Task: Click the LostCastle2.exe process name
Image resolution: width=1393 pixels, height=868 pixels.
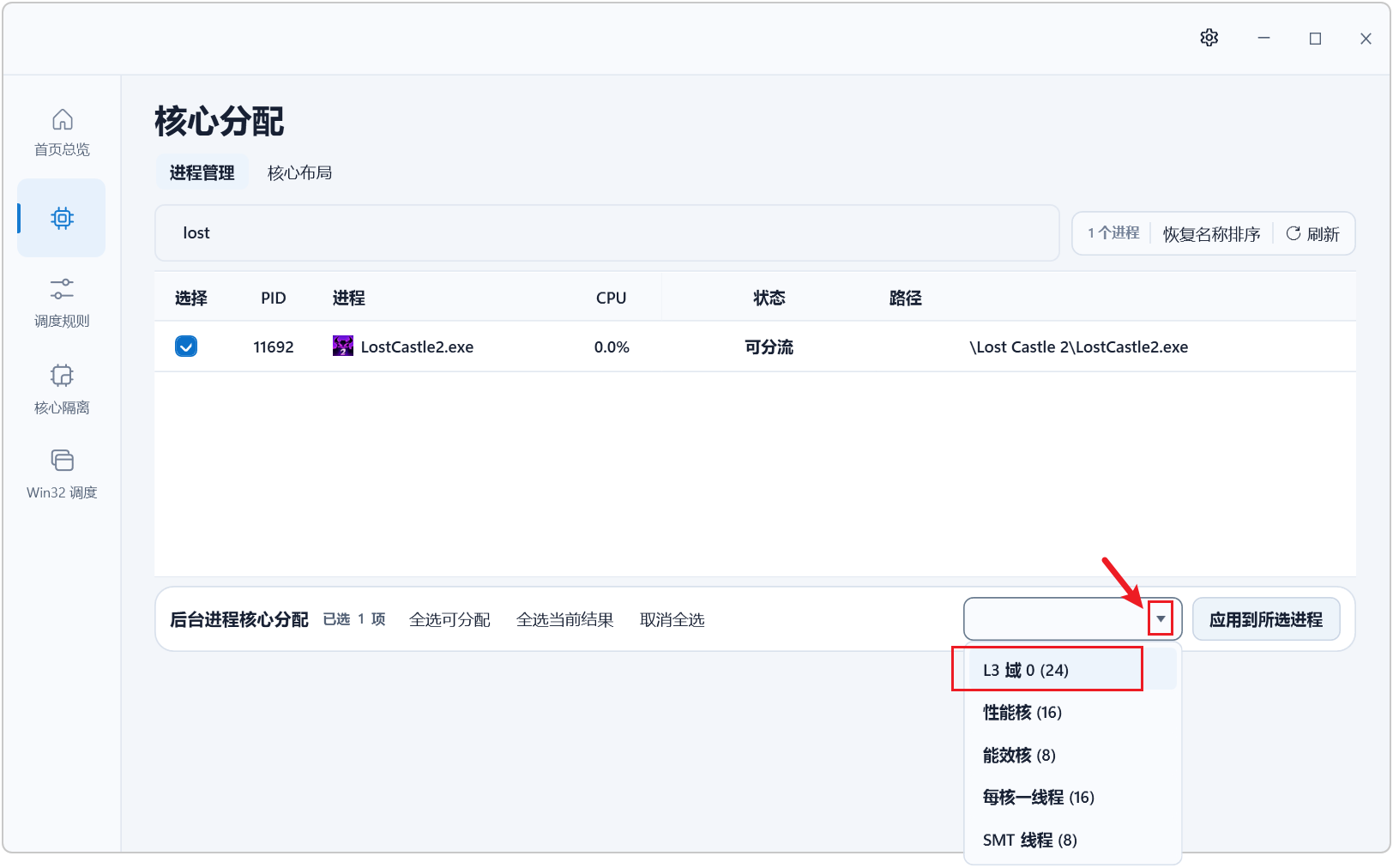Action: pyautogui.click(x=417, y=347)
